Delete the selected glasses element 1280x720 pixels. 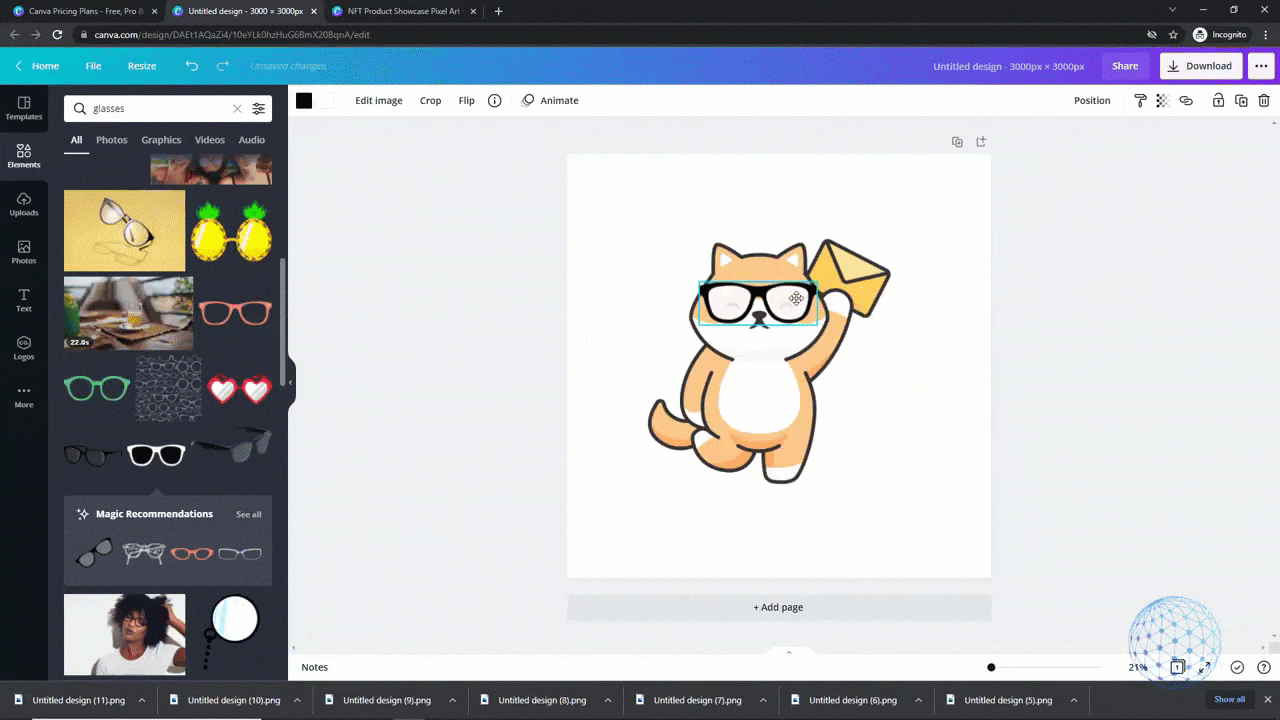coord(1263,100)
